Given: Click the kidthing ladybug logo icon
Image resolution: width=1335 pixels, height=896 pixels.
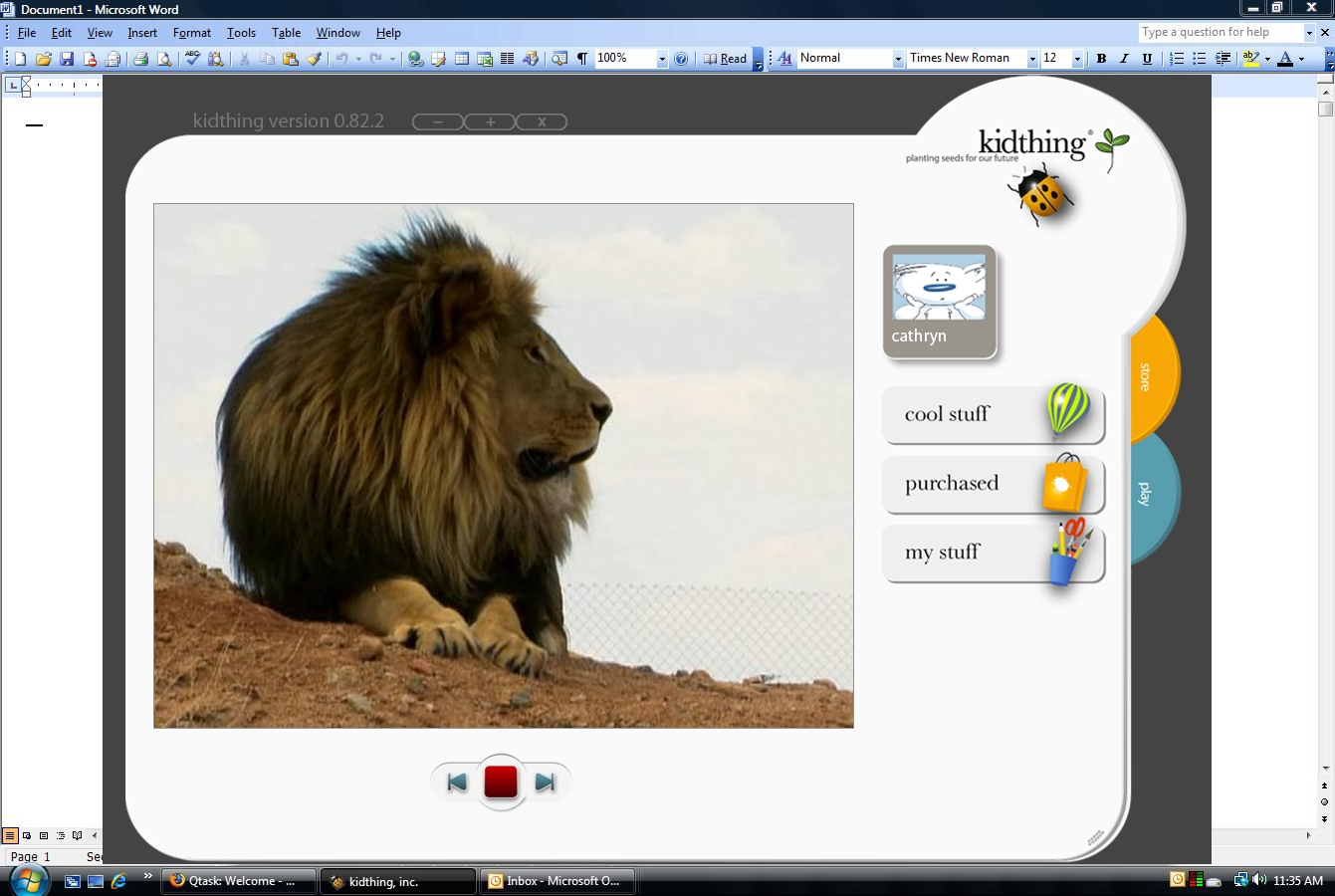Looking at the screenshot, I should click(1040, 194).
